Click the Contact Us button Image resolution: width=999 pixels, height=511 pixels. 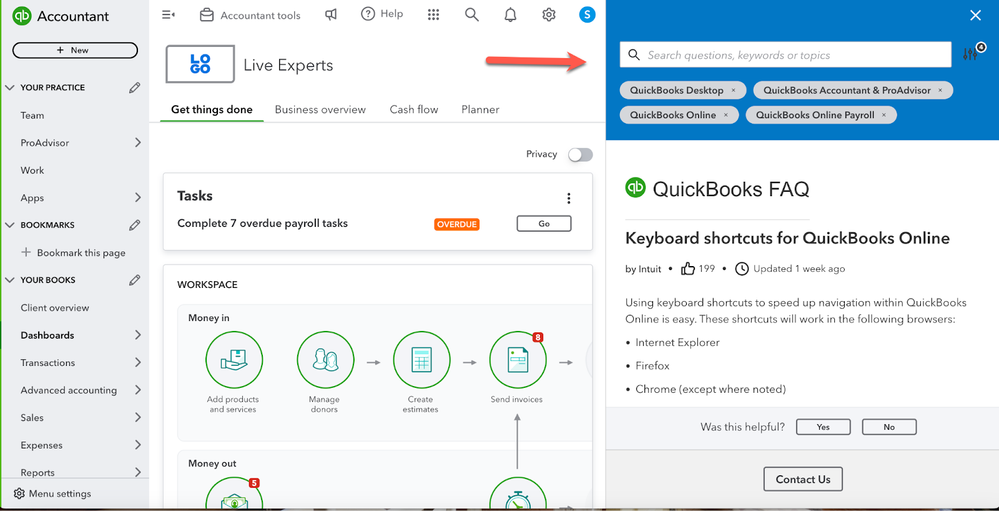pos(803,479)
